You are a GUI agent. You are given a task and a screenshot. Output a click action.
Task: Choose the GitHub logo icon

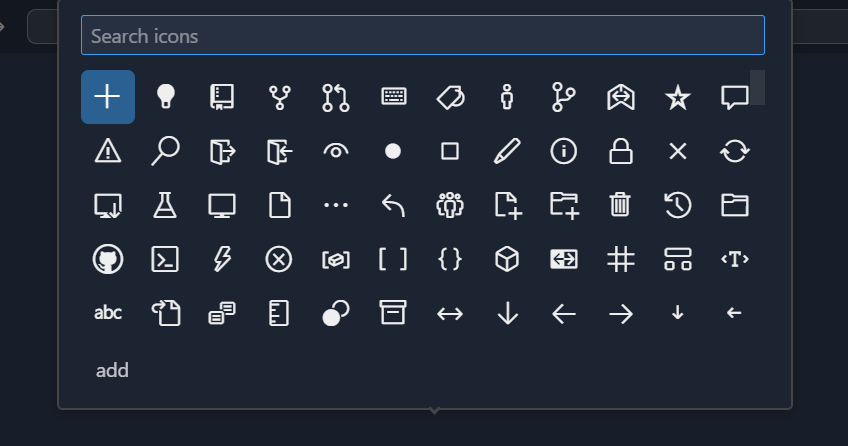click(x=108, y=259)
